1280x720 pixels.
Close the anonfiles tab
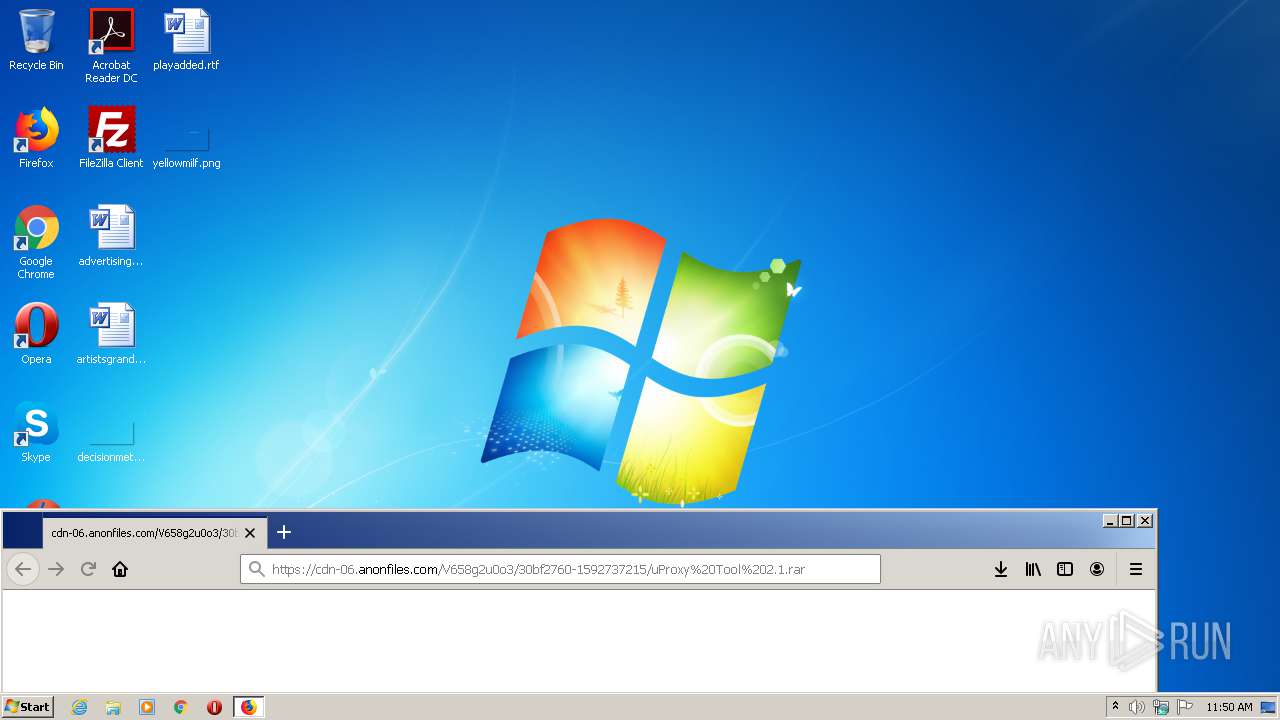250,533
